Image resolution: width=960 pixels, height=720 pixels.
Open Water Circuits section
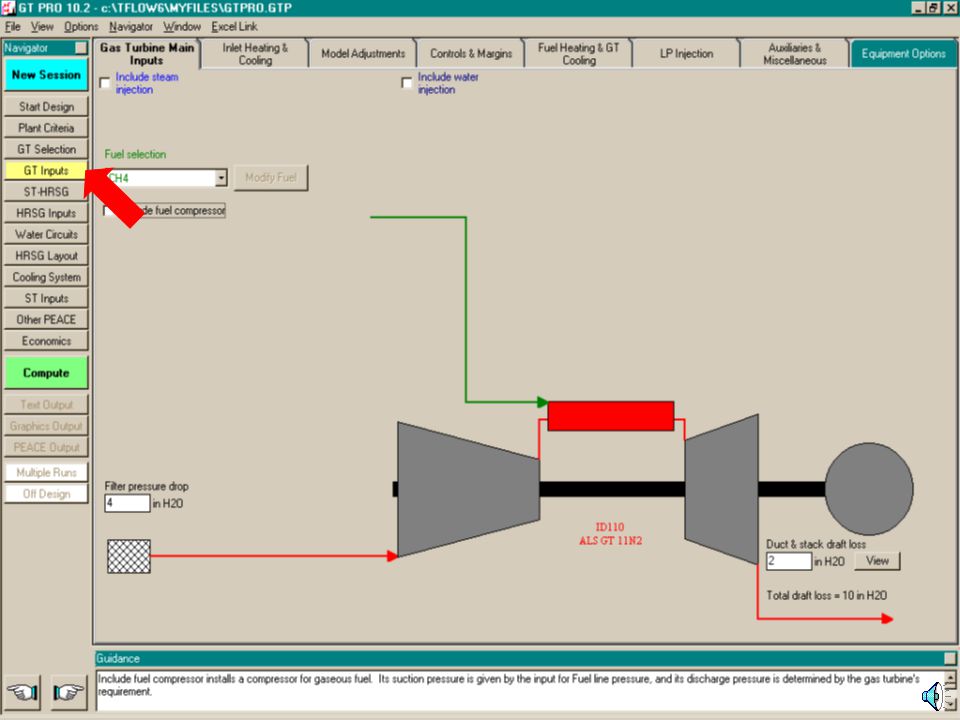(46, 234)
